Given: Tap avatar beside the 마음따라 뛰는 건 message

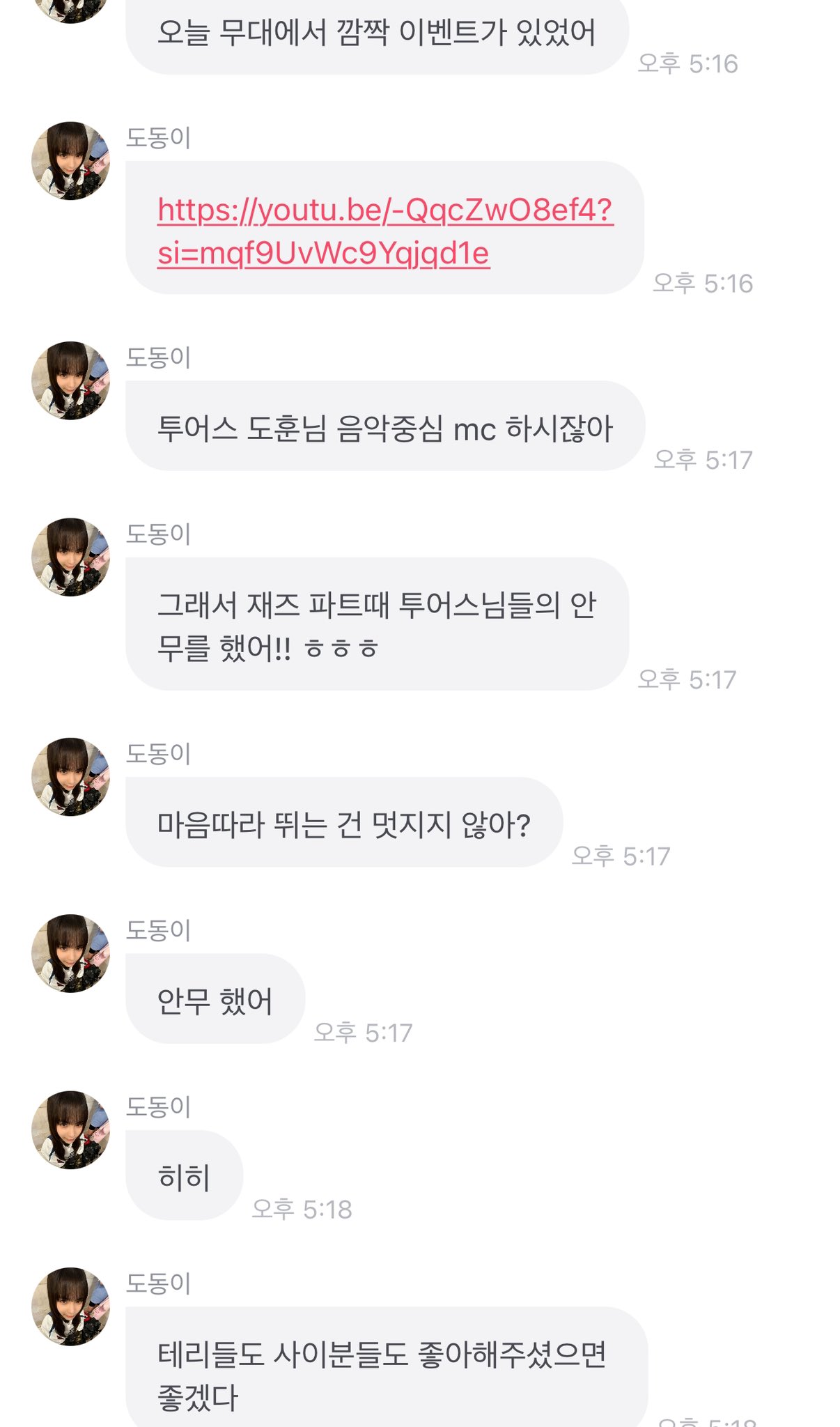Looking at the screenshot, I should coord(71,777).
